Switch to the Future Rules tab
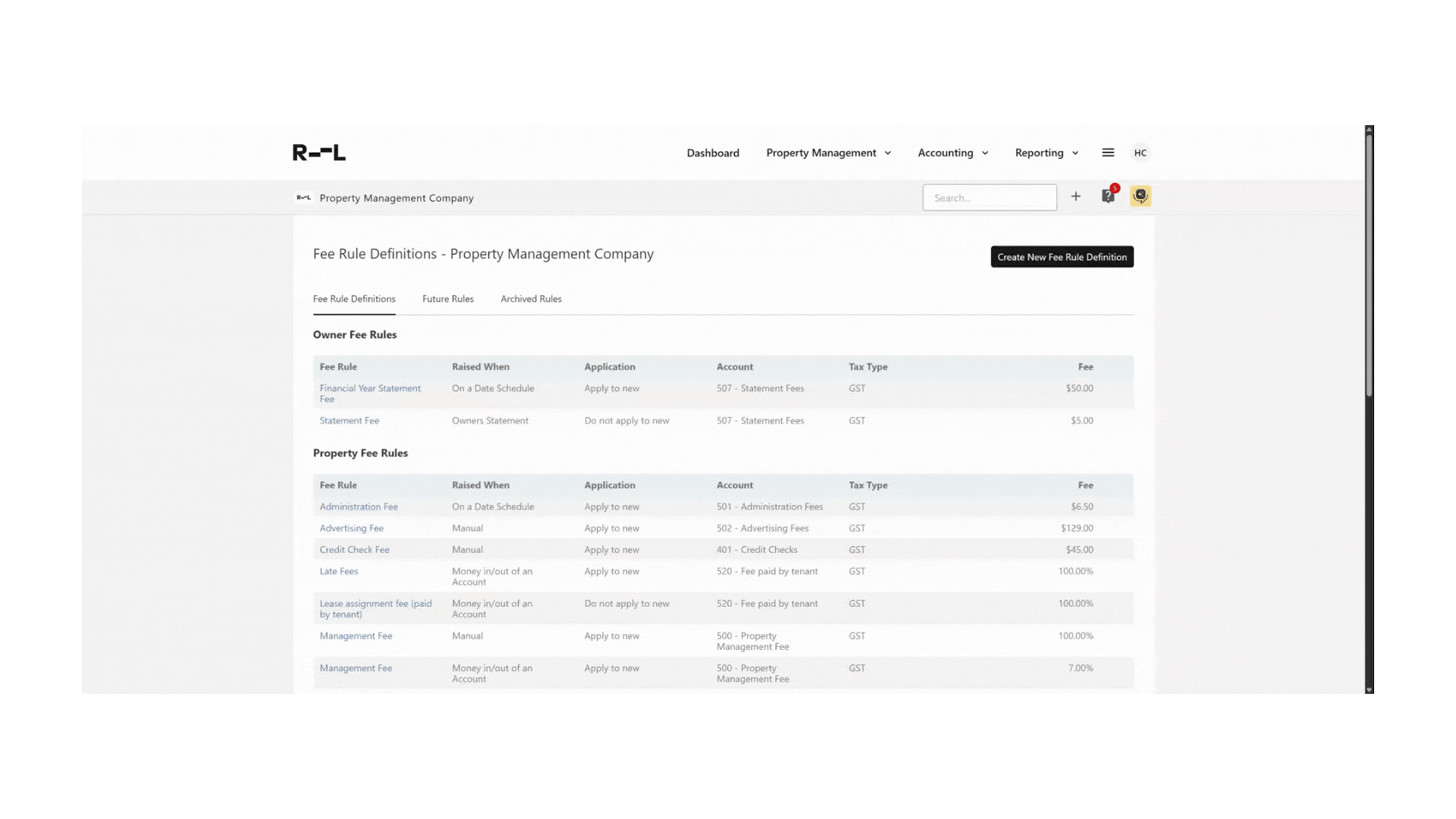The image size is (1456, 819). coord(447,299)
